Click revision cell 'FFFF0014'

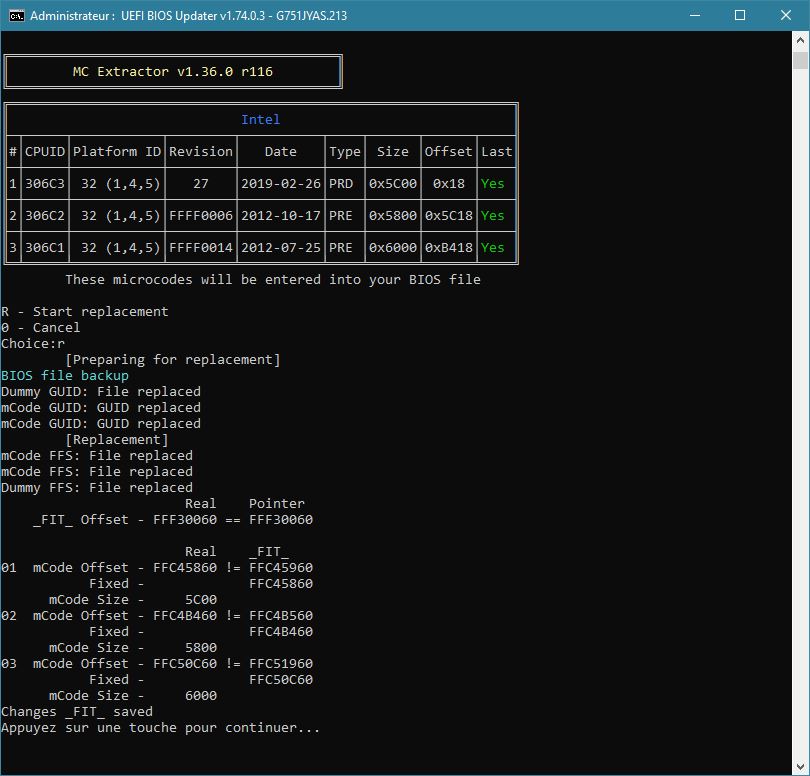[201, 247]
